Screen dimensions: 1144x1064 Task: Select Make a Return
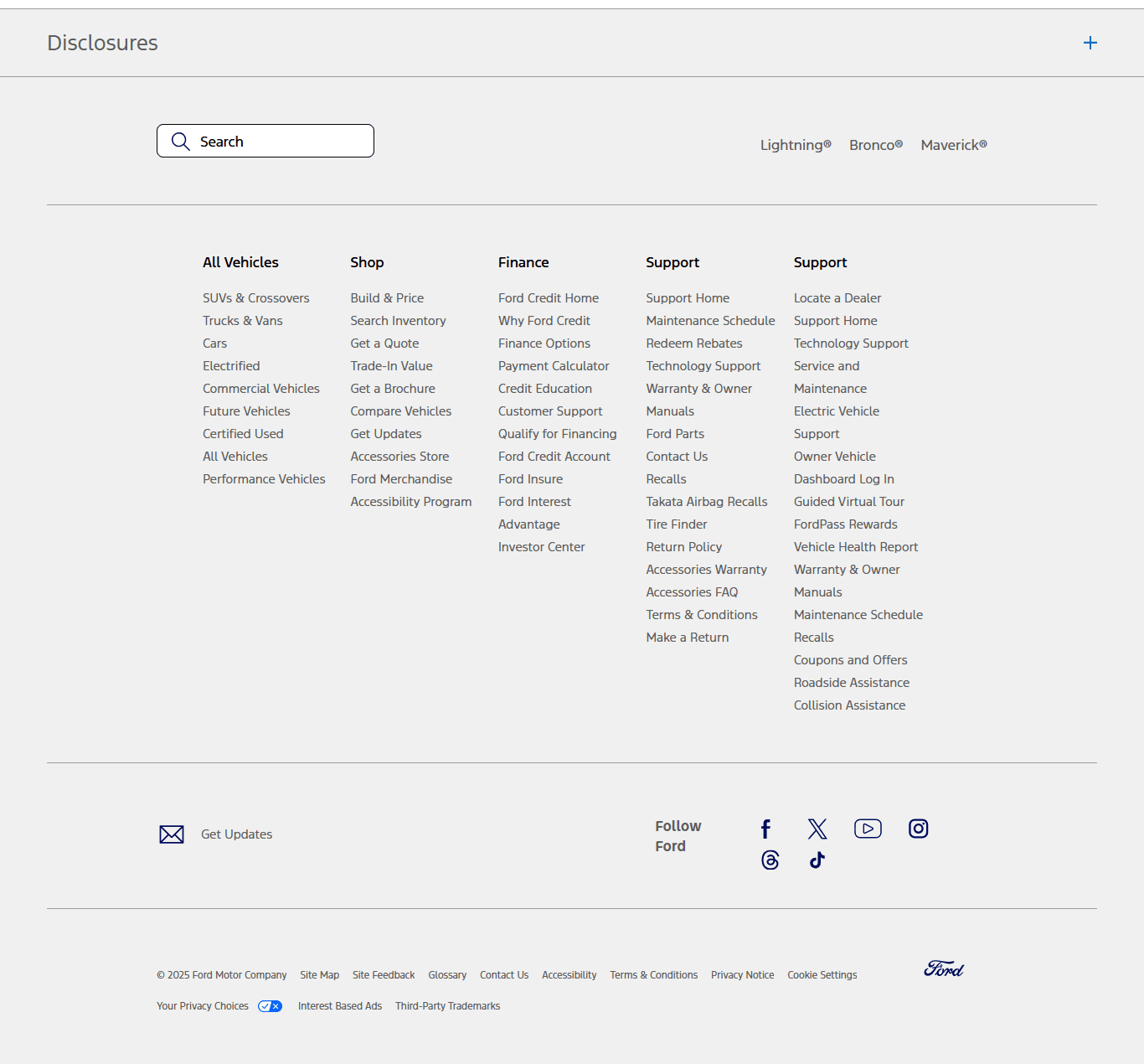tap(688, 638)
